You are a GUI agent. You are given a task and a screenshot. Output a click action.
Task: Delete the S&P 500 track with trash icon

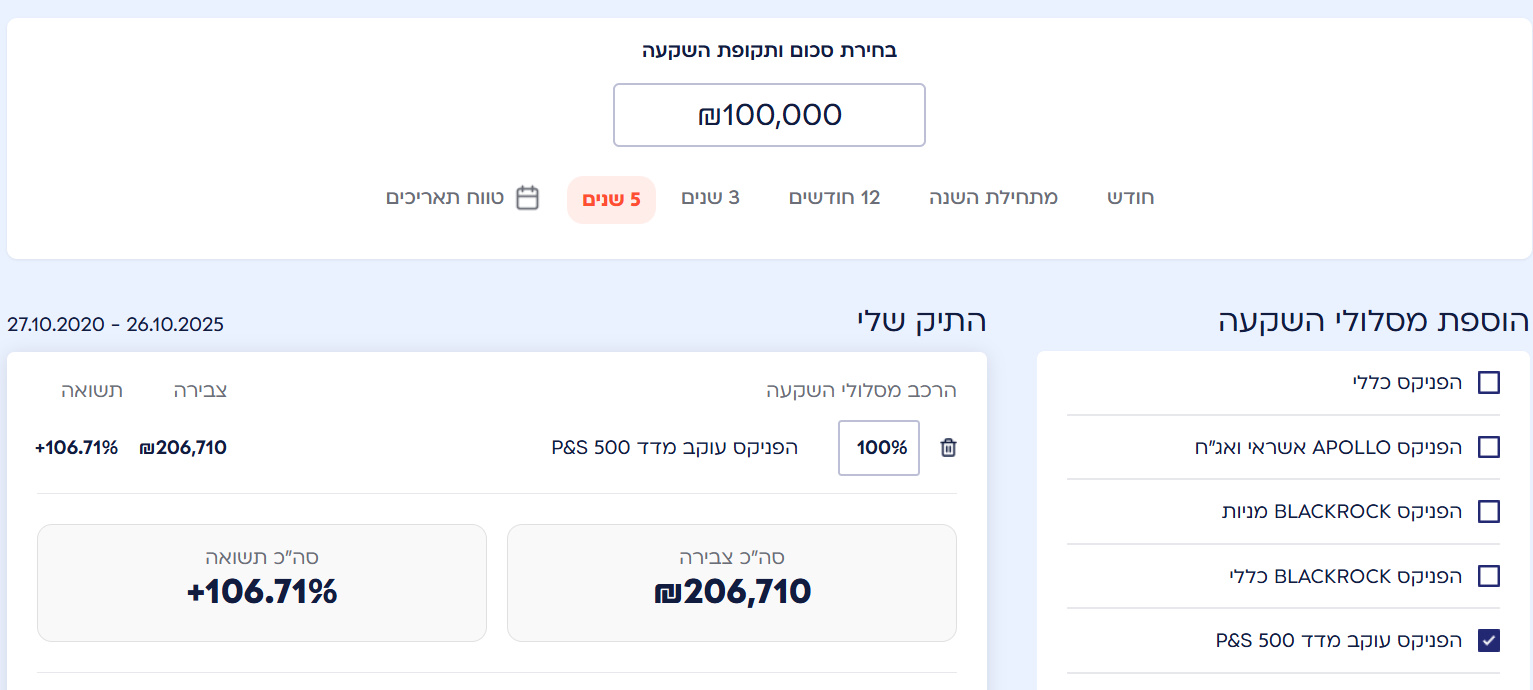[948, 448]
